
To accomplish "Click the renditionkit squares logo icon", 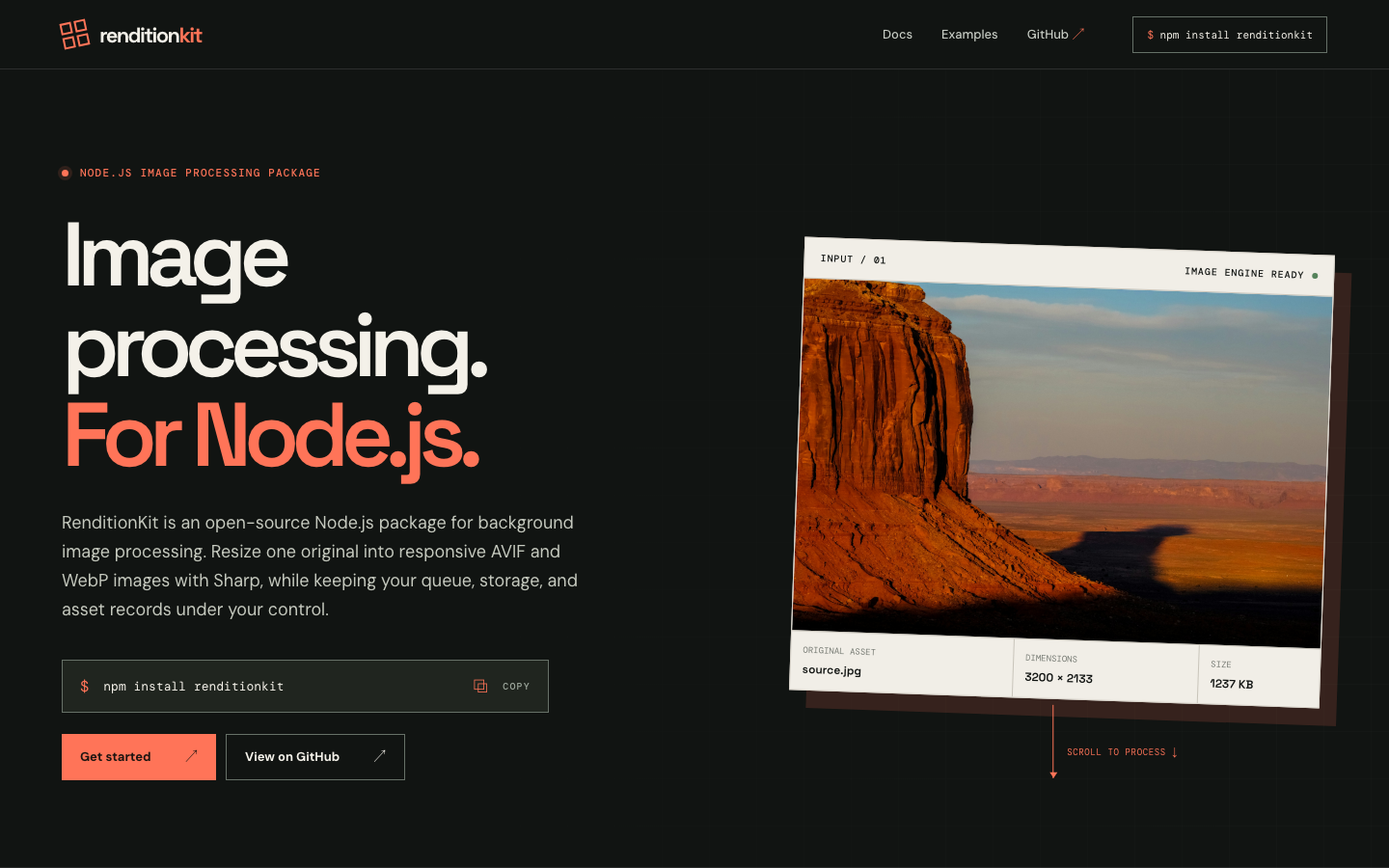I will [x=74, y=34].
